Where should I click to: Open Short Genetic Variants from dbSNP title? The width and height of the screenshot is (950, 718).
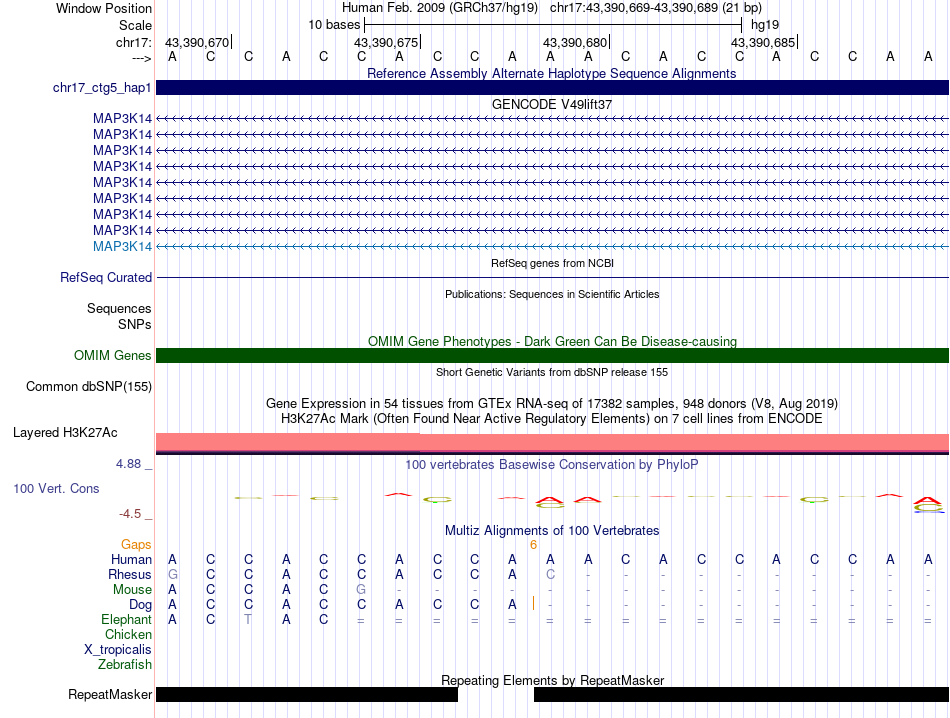(552, 372)
